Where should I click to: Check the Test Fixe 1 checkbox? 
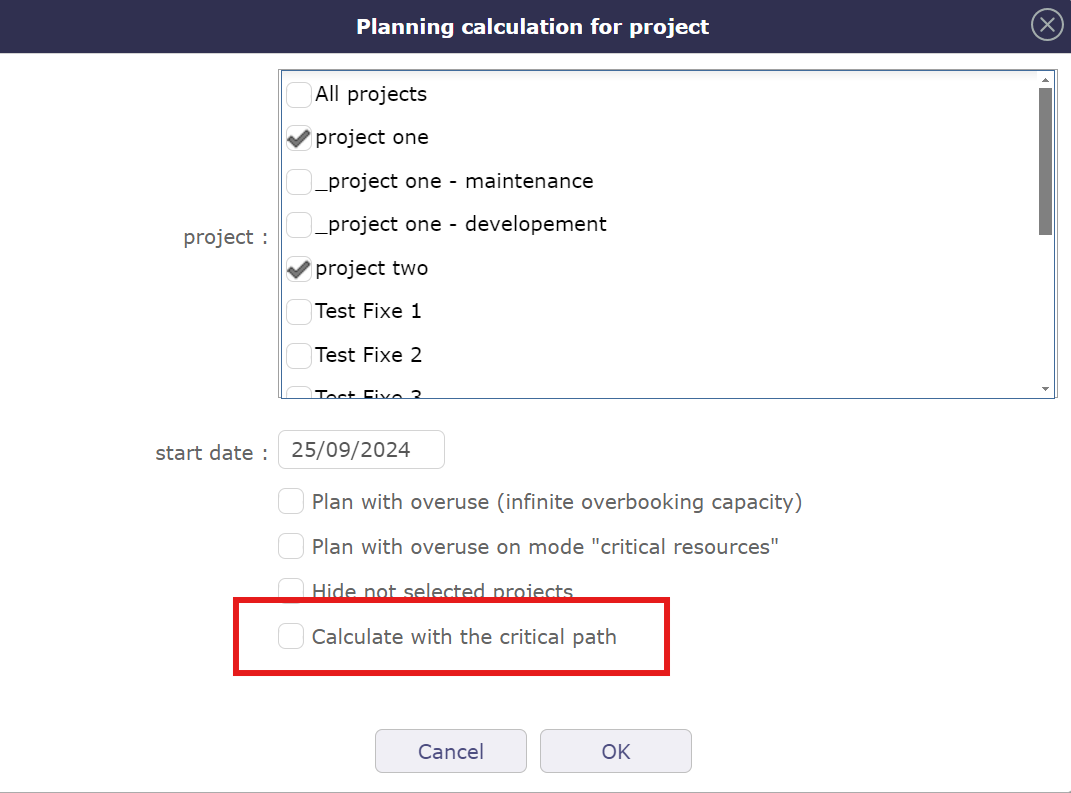point(298,312)
